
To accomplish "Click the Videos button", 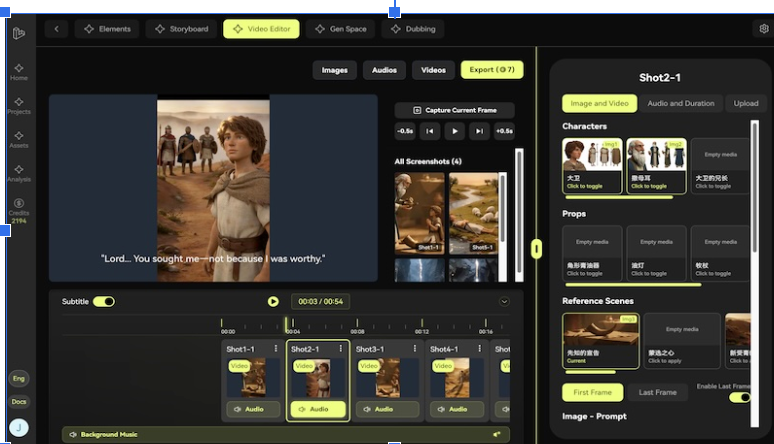I will click(x=433, y=70).
